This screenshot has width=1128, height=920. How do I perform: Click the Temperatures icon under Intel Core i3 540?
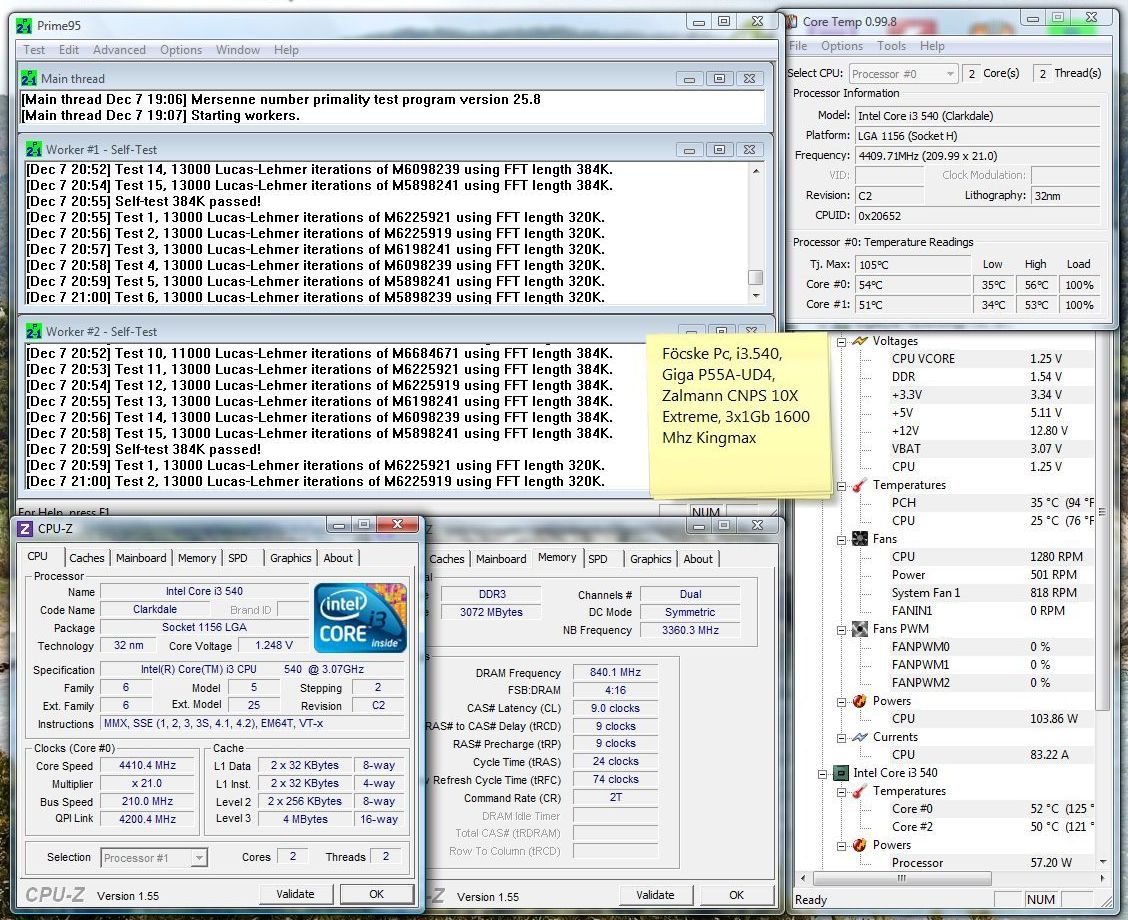[x=860, y=791]
